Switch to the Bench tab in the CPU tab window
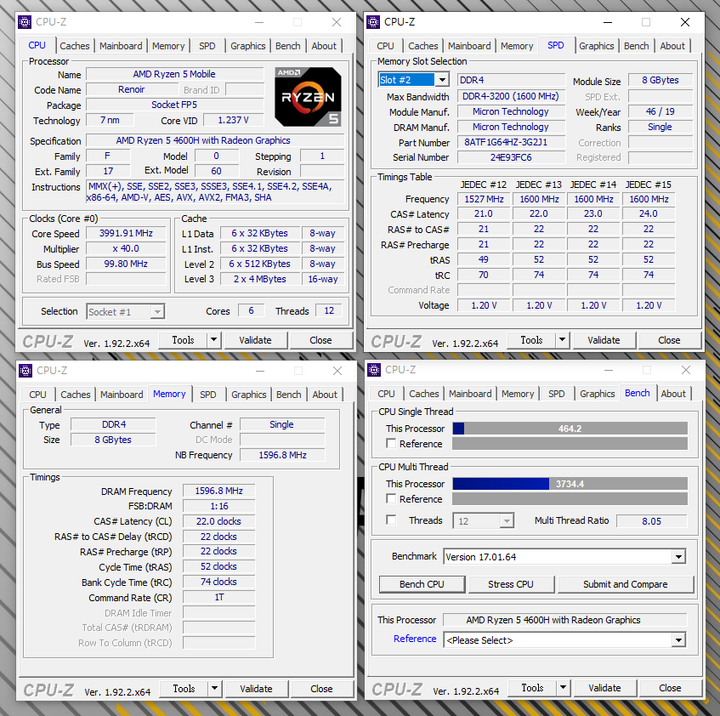The width and height of the screenshot is (720, 716). tap(288, 46)
